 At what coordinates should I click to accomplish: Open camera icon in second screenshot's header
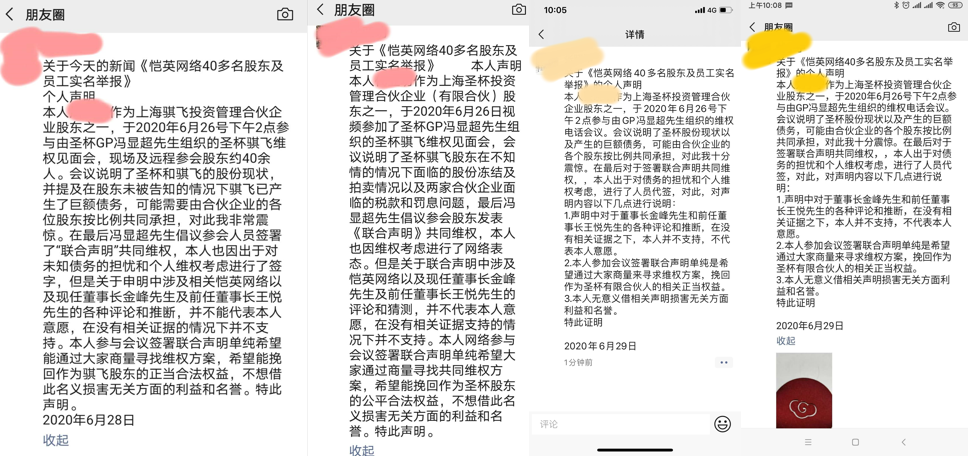pos(519,9)
